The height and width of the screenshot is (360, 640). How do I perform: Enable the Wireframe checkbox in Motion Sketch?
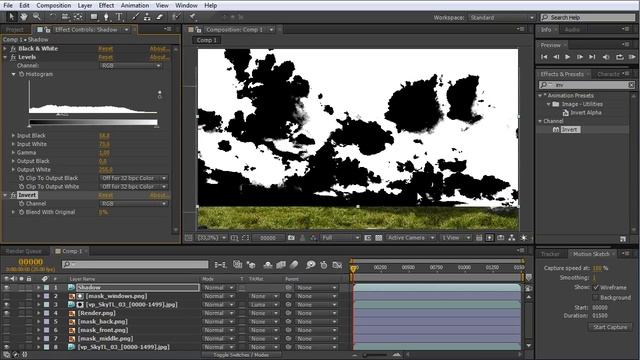coord(596,287)
